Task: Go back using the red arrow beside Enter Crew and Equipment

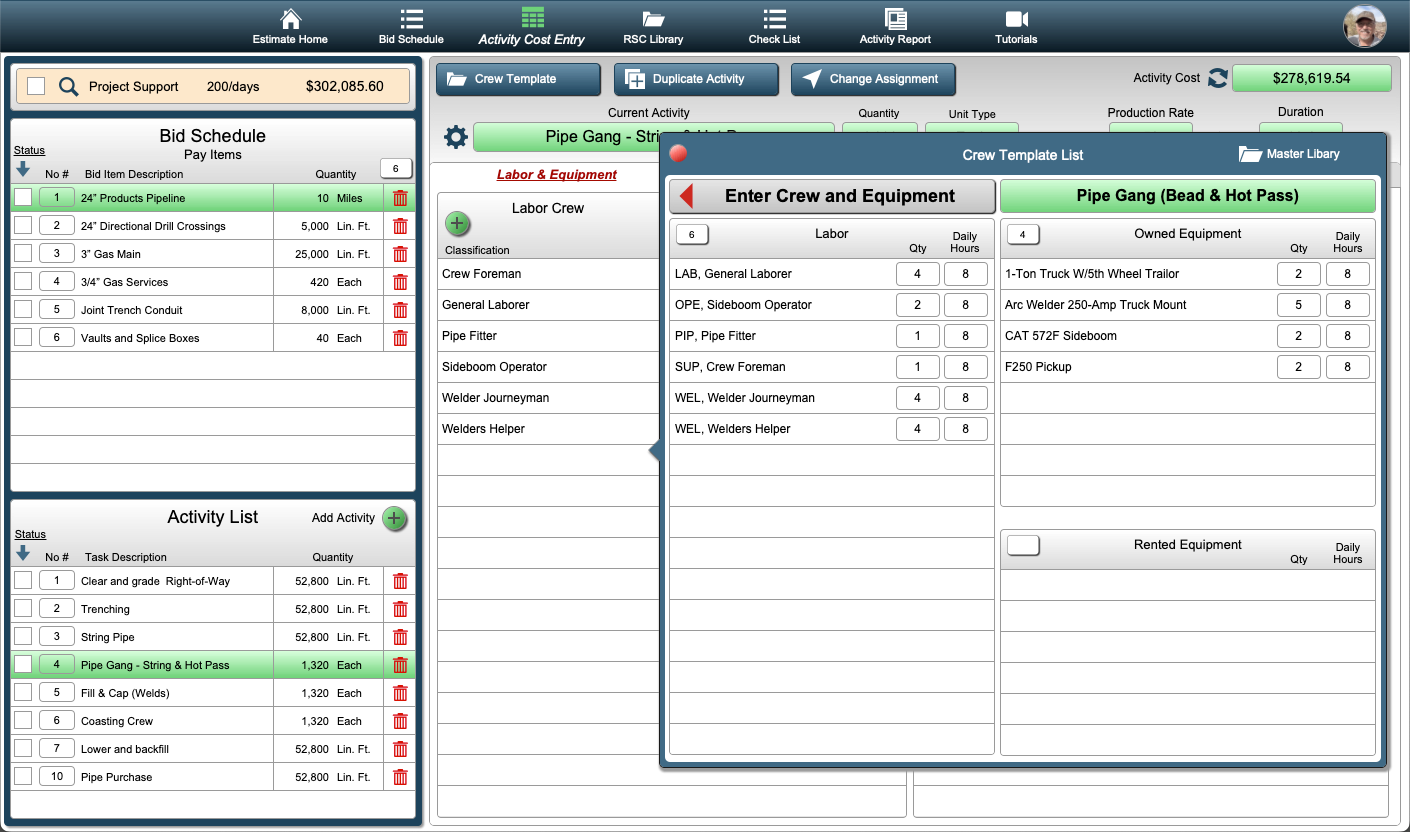Action: [686, 196]
